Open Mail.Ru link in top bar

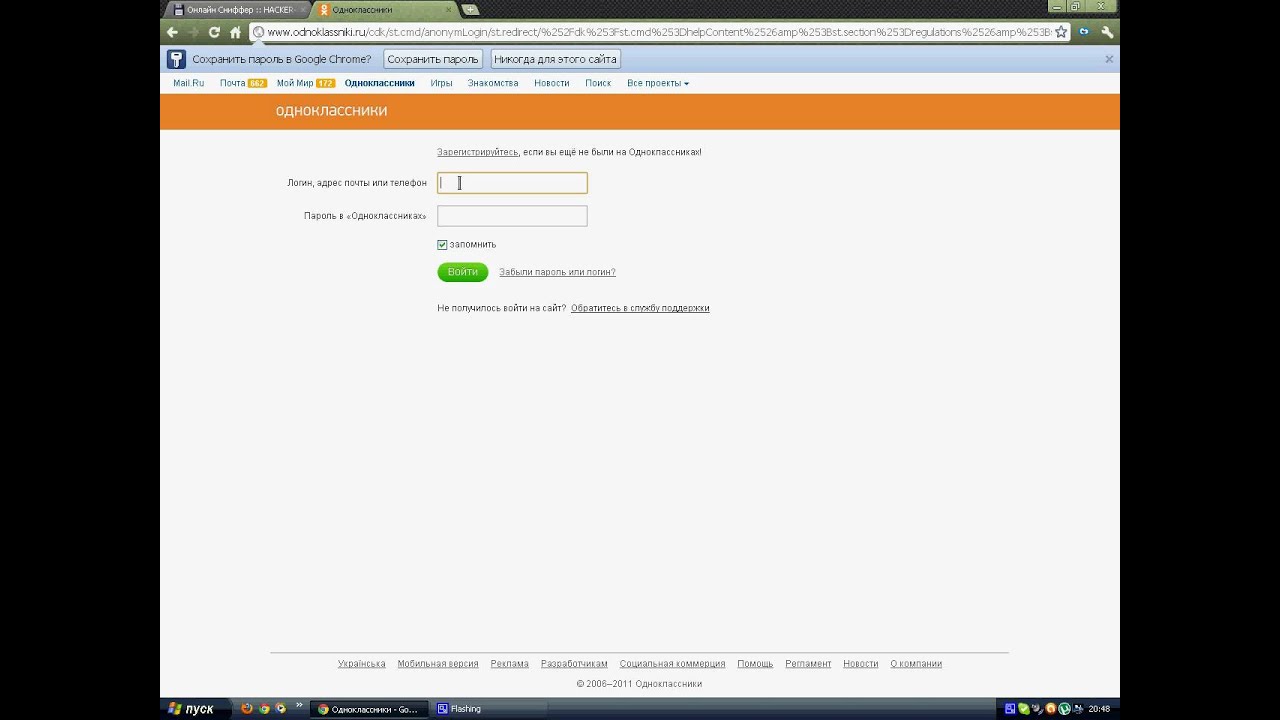(x=188, y=83)
